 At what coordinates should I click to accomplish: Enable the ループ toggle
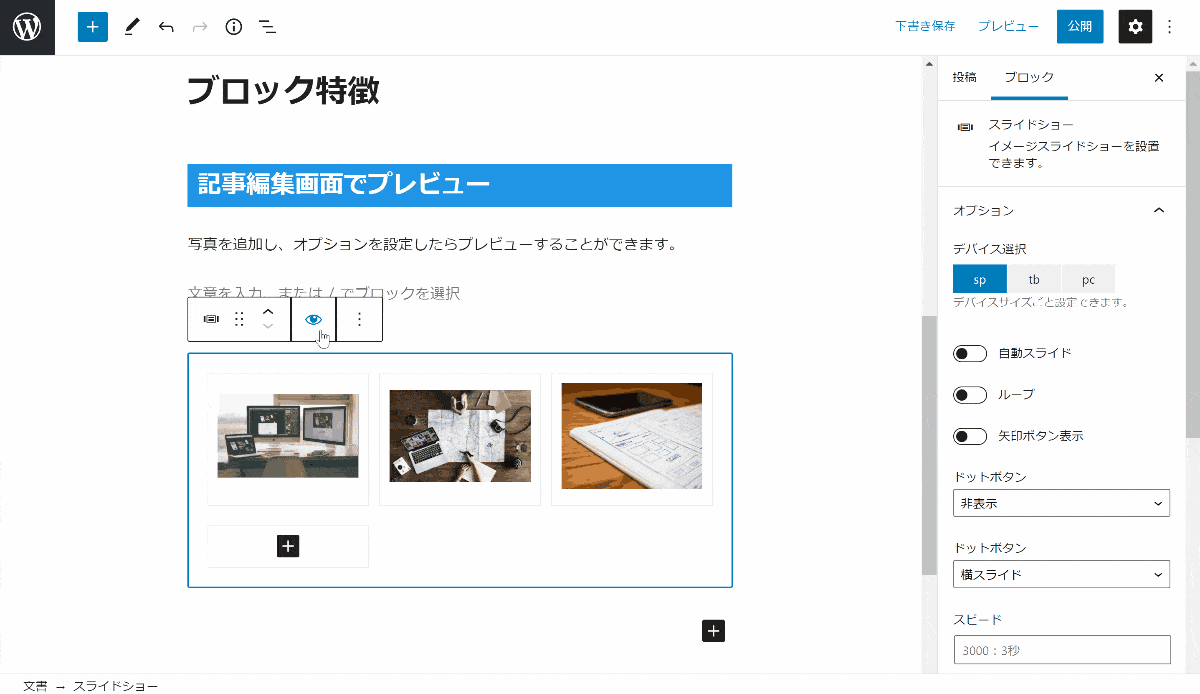[x=970, y=395]
